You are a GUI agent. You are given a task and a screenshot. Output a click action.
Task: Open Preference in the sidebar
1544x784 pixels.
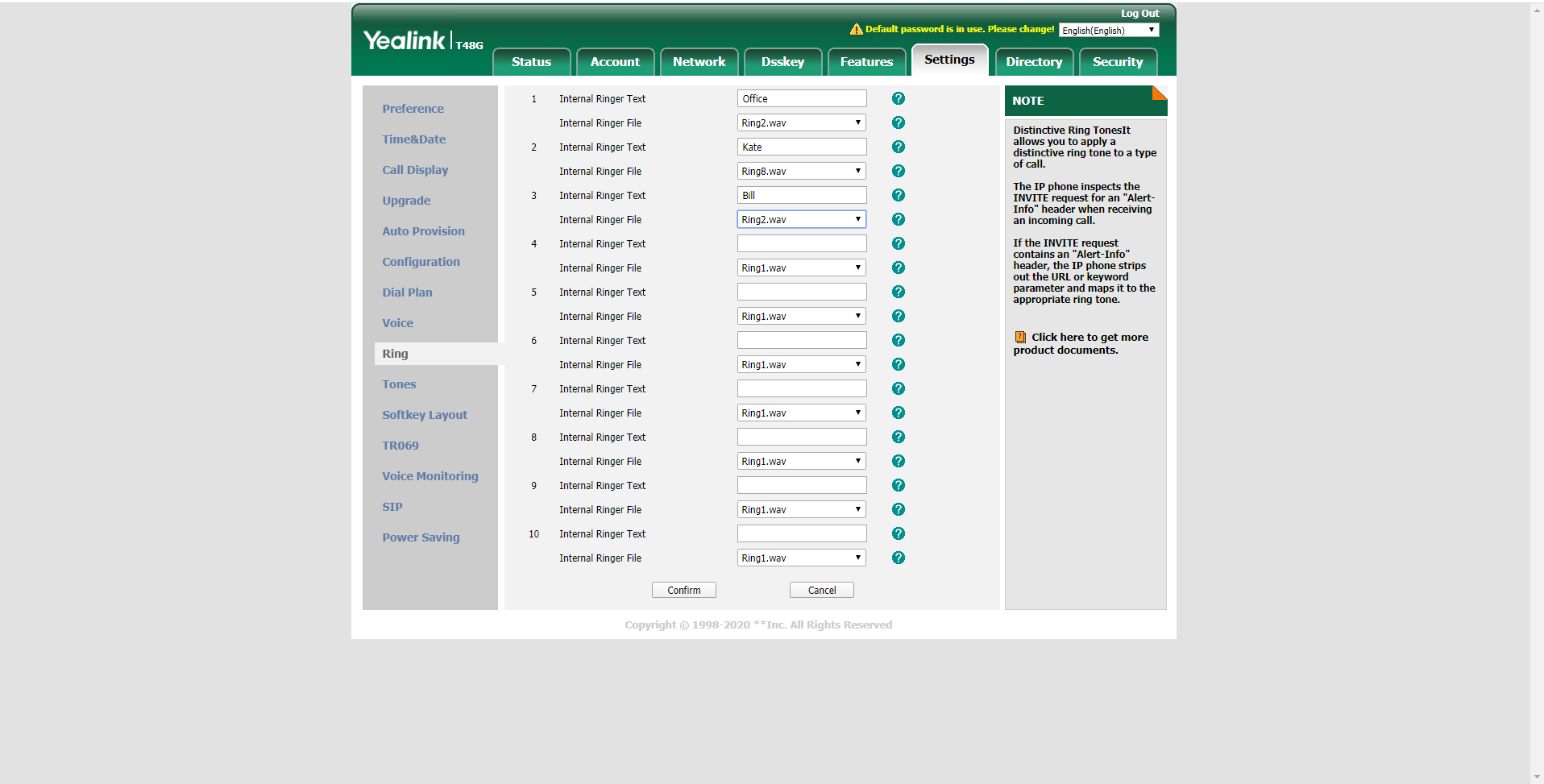coord(413,109)
